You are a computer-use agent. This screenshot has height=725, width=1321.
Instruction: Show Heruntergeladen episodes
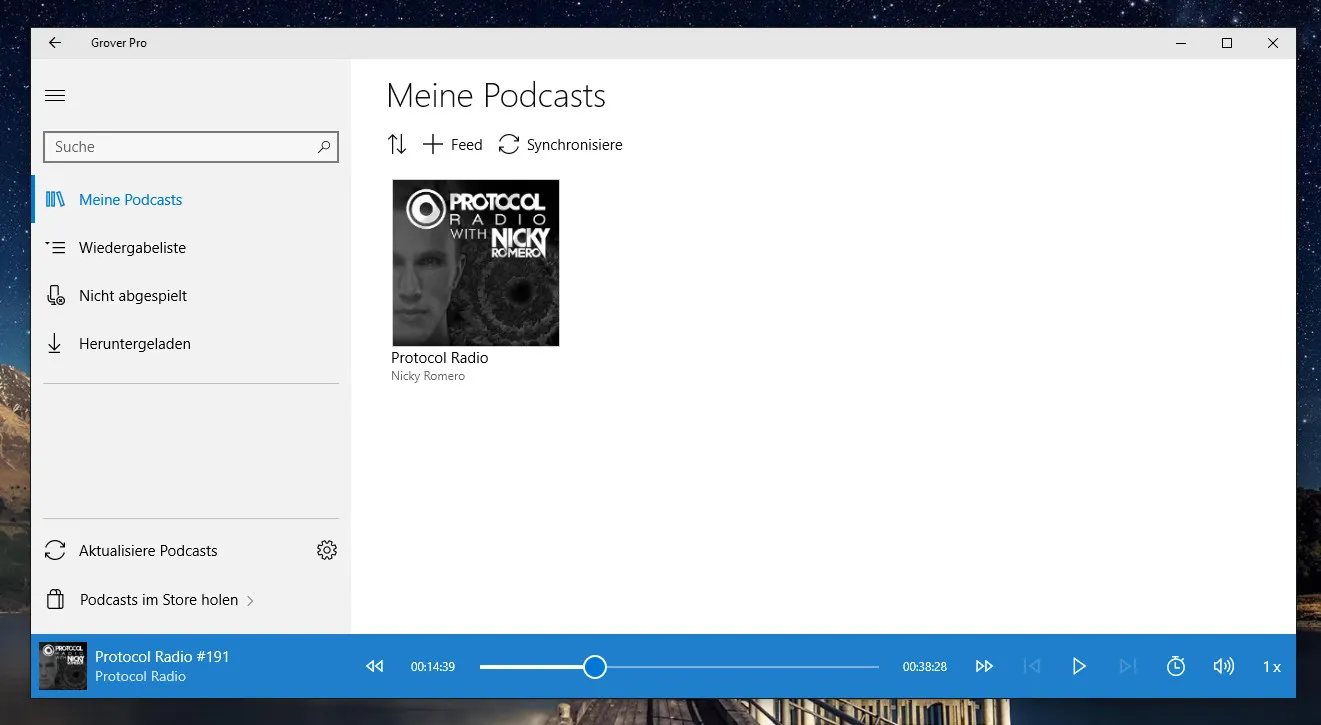(191, 344)
